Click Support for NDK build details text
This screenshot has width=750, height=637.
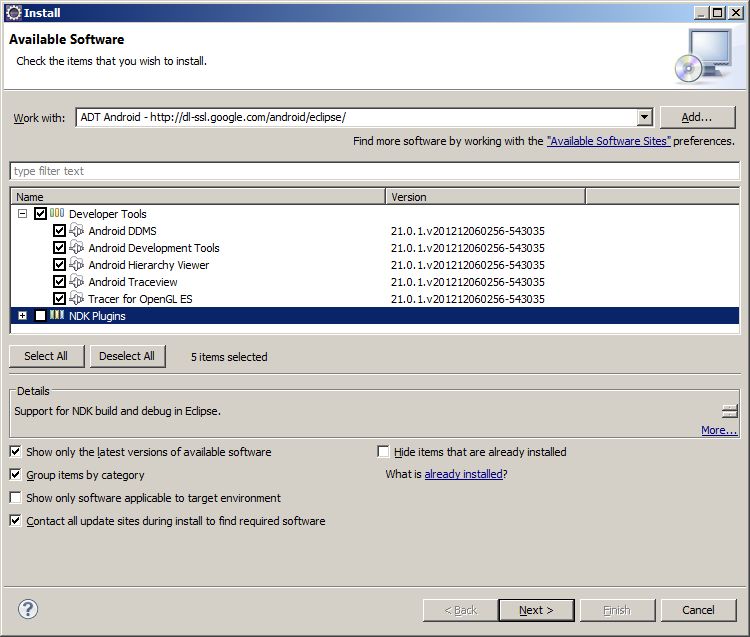click(x=118, y=411)
